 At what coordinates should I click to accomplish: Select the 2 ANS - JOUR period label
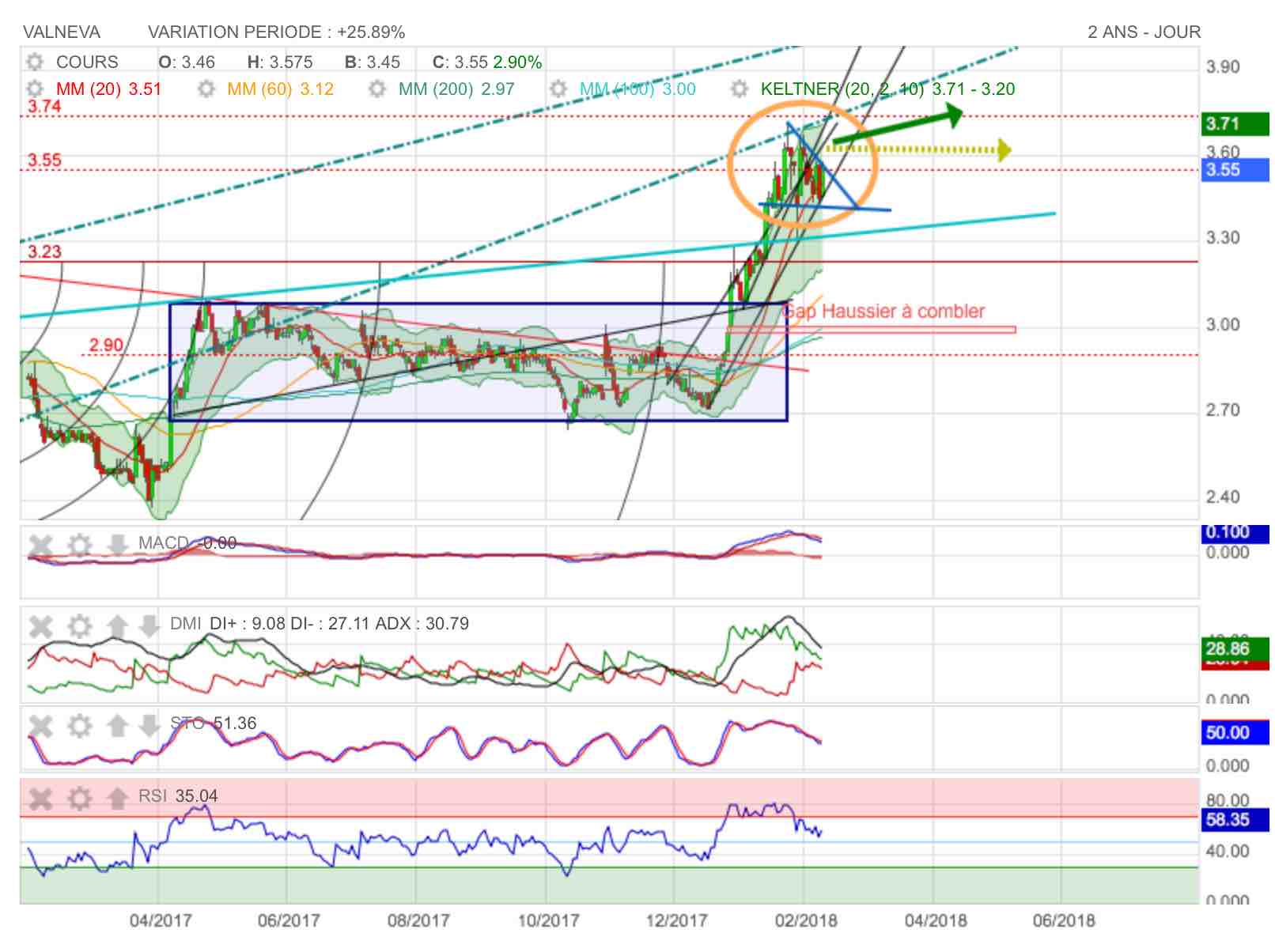[1144, 32]
